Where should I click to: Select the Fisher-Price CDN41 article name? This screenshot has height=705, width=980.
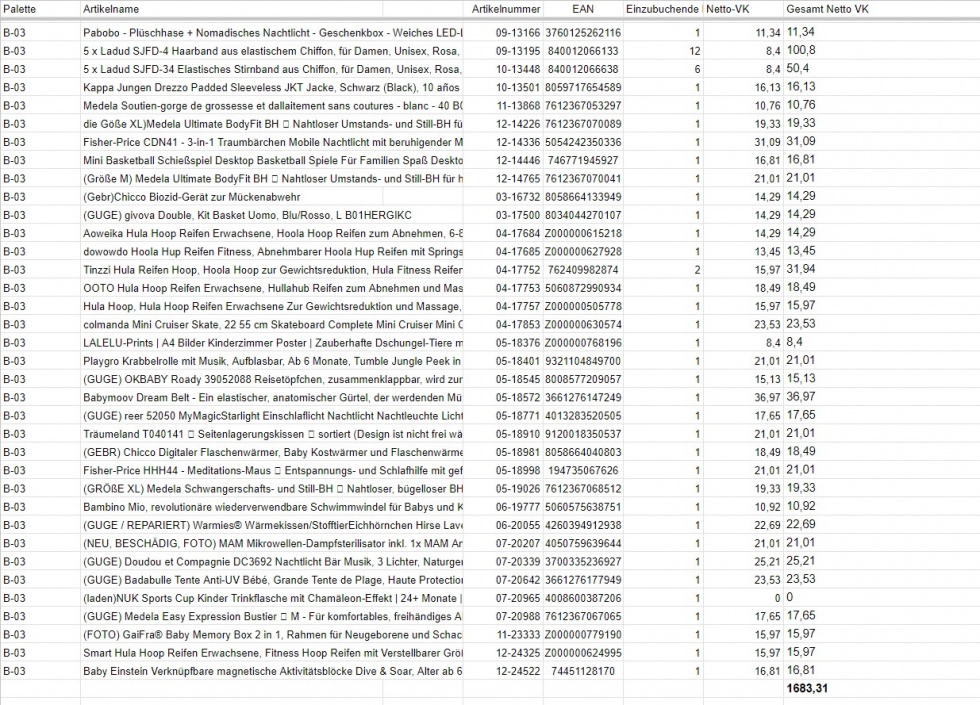(x=272, y=142)
